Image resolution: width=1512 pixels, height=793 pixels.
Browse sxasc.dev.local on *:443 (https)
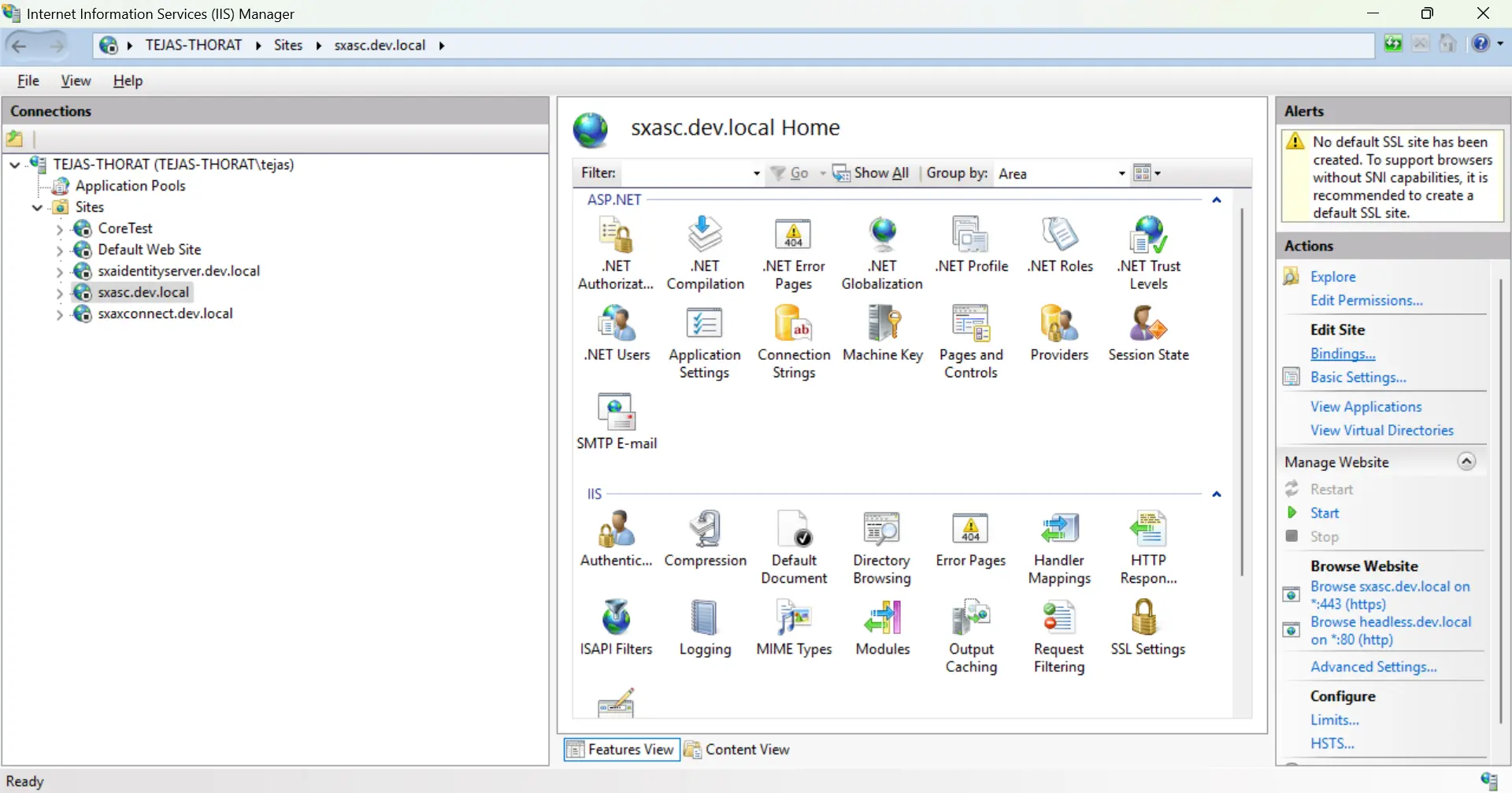click(1390, 595)
